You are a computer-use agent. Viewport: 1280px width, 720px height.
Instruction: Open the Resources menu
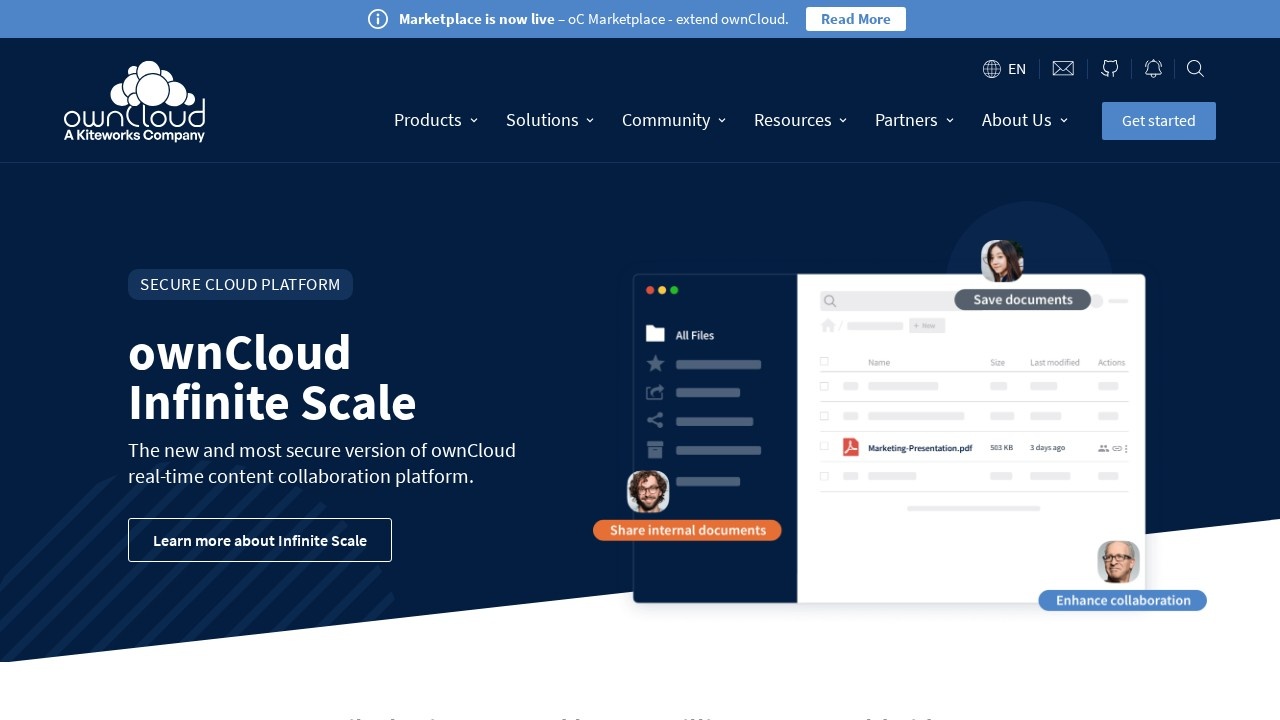tap(793, 120)
